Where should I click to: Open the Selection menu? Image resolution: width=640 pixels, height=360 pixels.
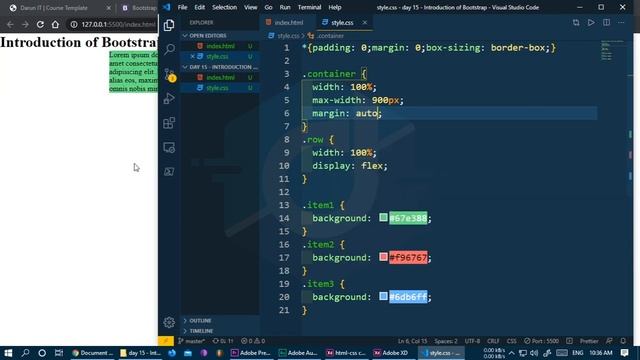224,7
